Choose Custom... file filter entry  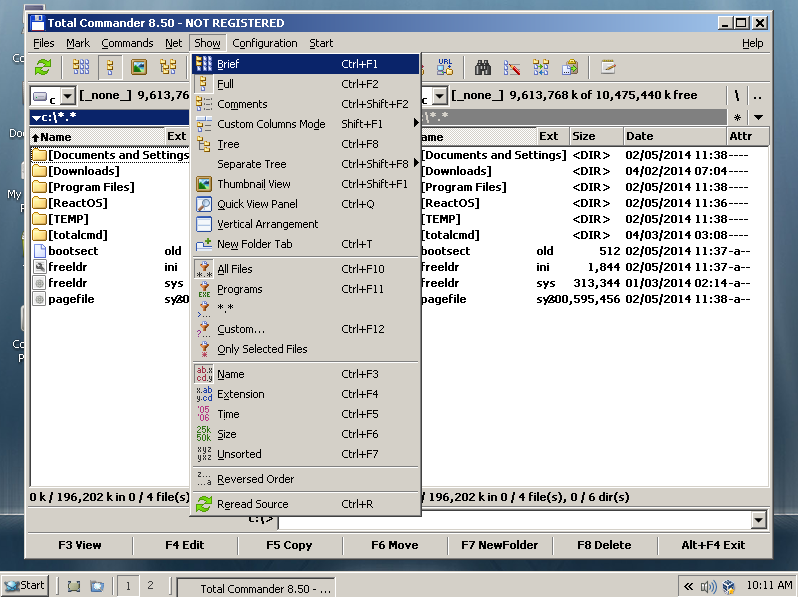coord(306,329)
